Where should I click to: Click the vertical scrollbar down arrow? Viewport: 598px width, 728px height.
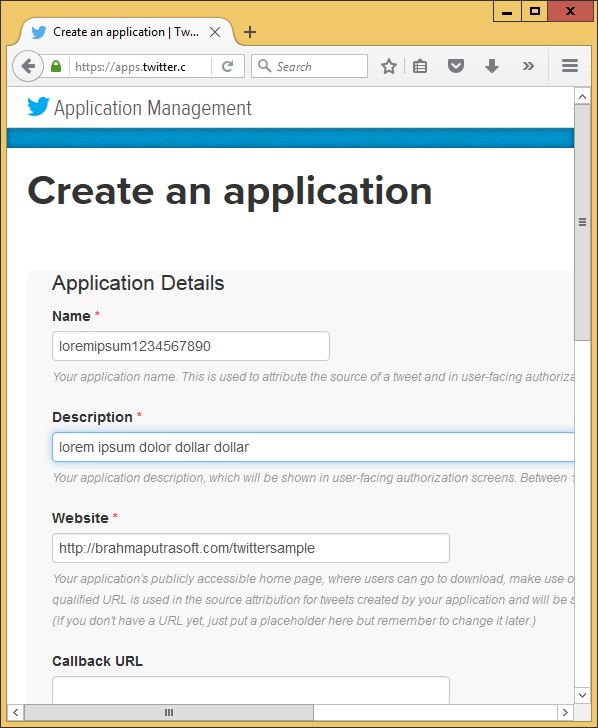coord(582,695)
